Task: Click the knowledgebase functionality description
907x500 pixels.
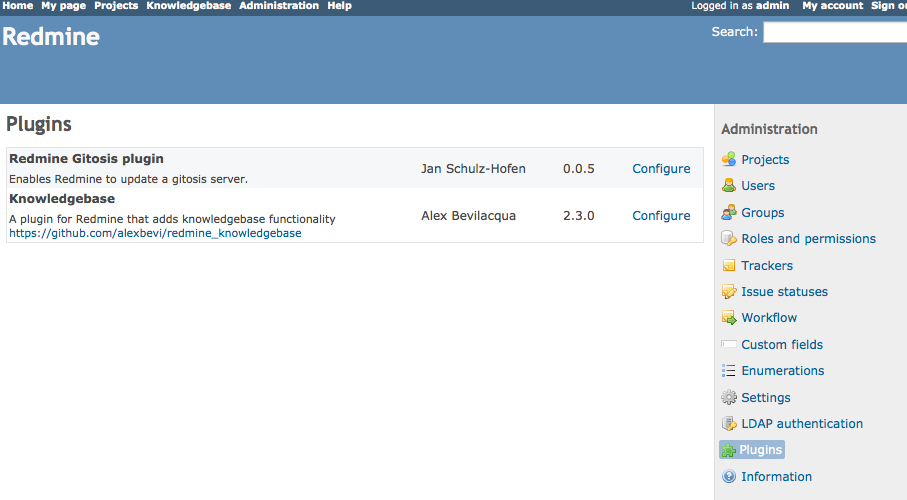Action: pyautogui.click(x=172, y=219)
